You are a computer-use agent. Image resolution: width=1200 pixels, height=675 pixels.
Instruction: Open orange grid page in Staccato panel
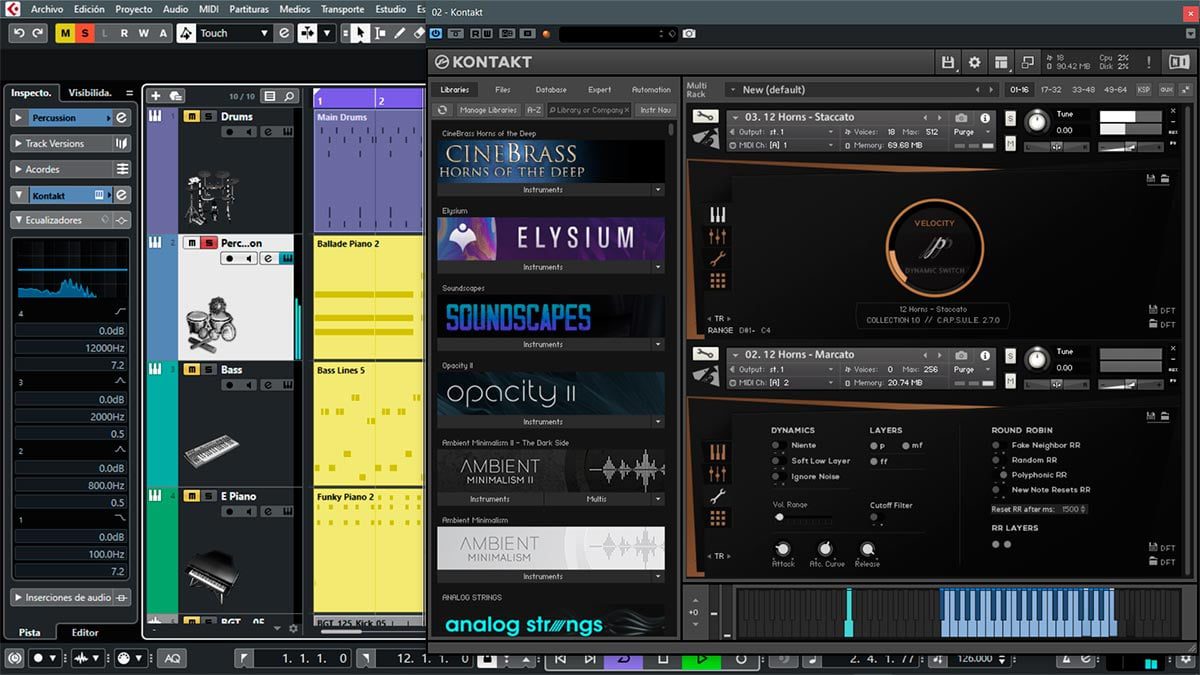pyautogui.click(x=717, y=281)
